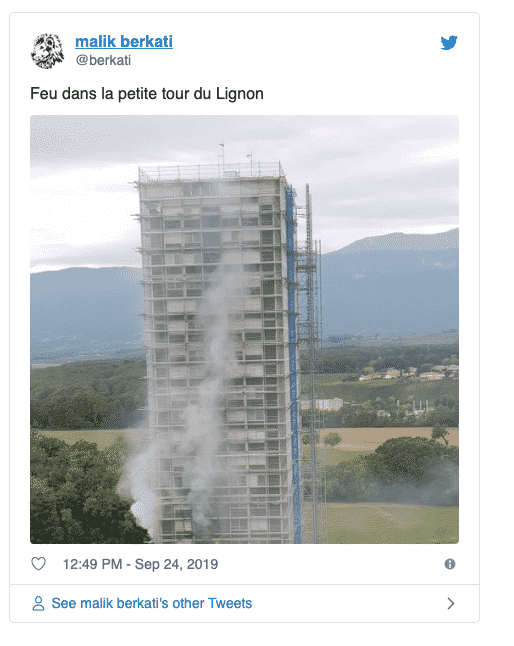Open the Twitter Ads info icon
Screen dimensions: 514x646
[450, 564]
